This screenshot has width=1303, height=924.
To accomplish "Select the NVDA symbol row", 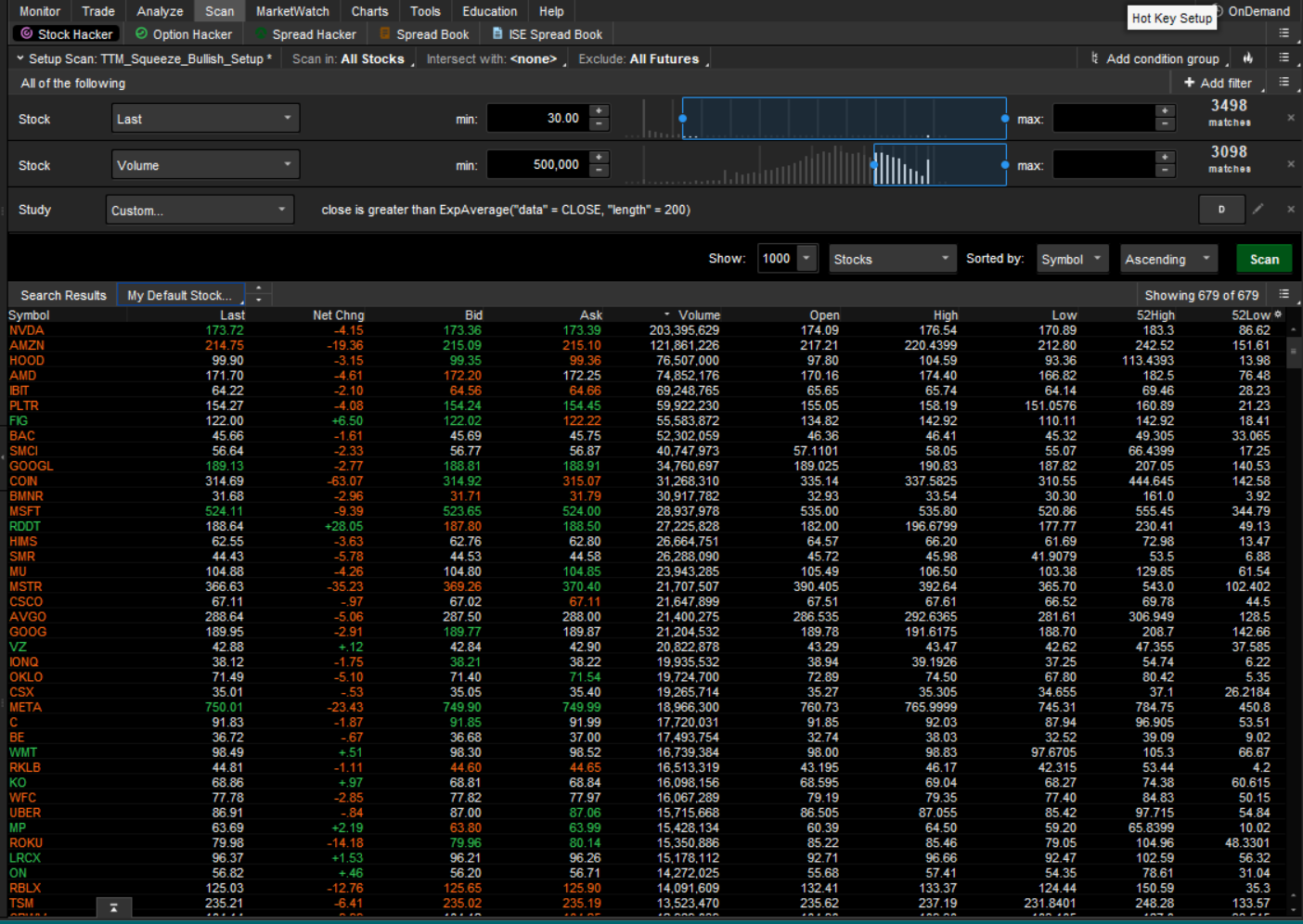I will (x=648, y=330).
